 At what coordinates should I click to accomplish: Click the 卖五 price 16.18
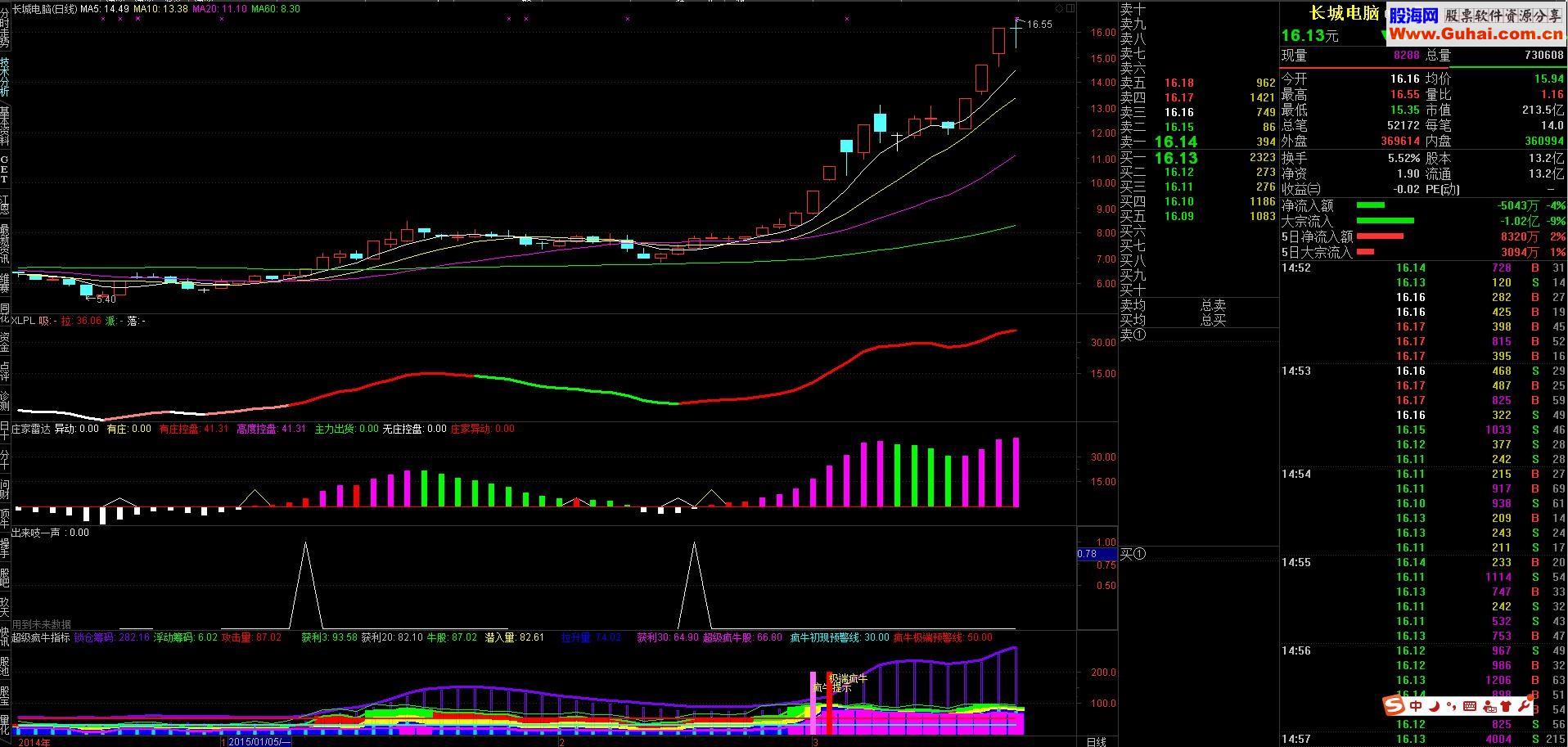pos(1178,83)
